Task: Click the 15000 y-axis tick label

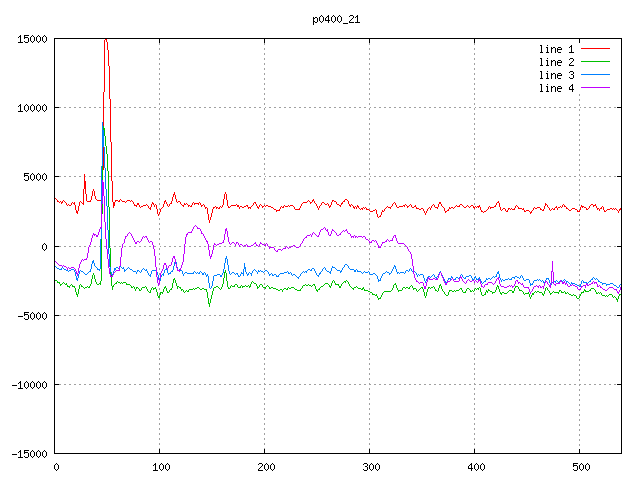Action: [32, 39]
